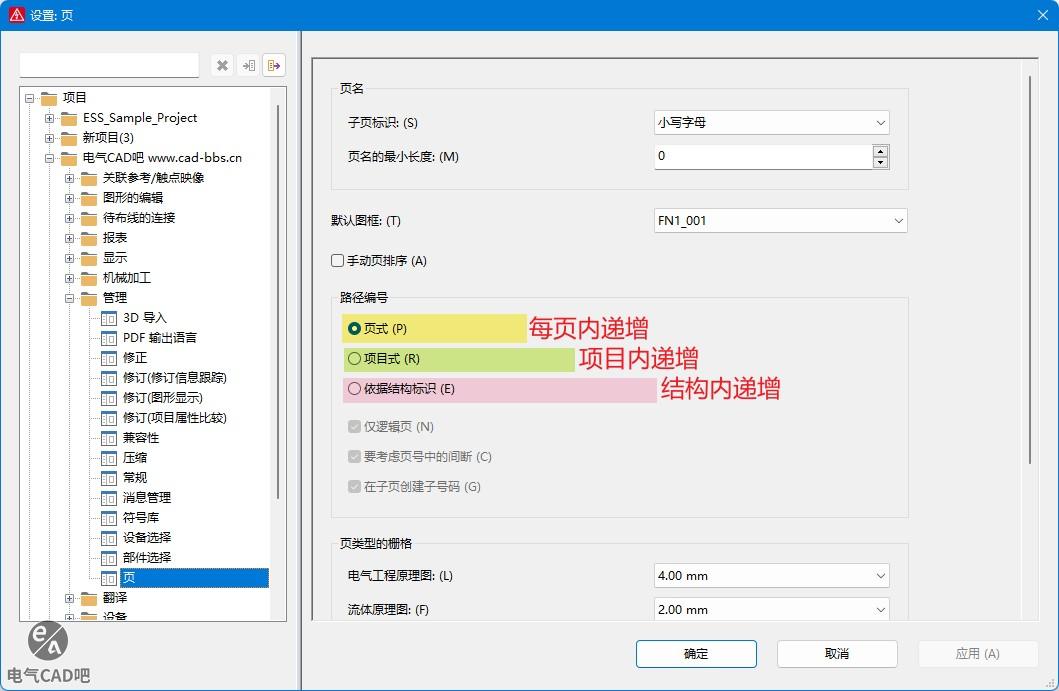Click the folder icon of 翻译
The image size is (1059, 691).
[89, 598]
